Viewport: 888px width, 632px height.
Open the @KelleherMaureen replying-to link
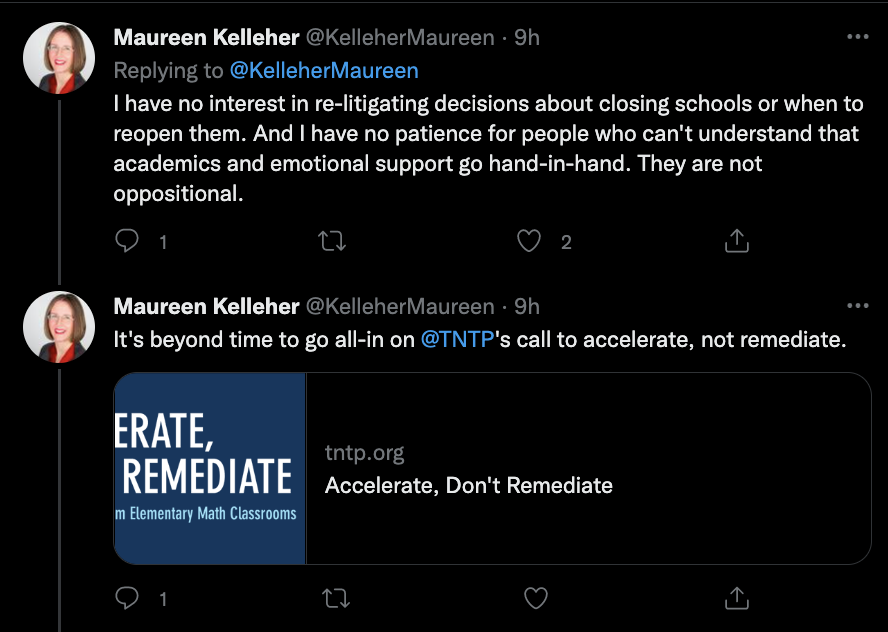324,70
